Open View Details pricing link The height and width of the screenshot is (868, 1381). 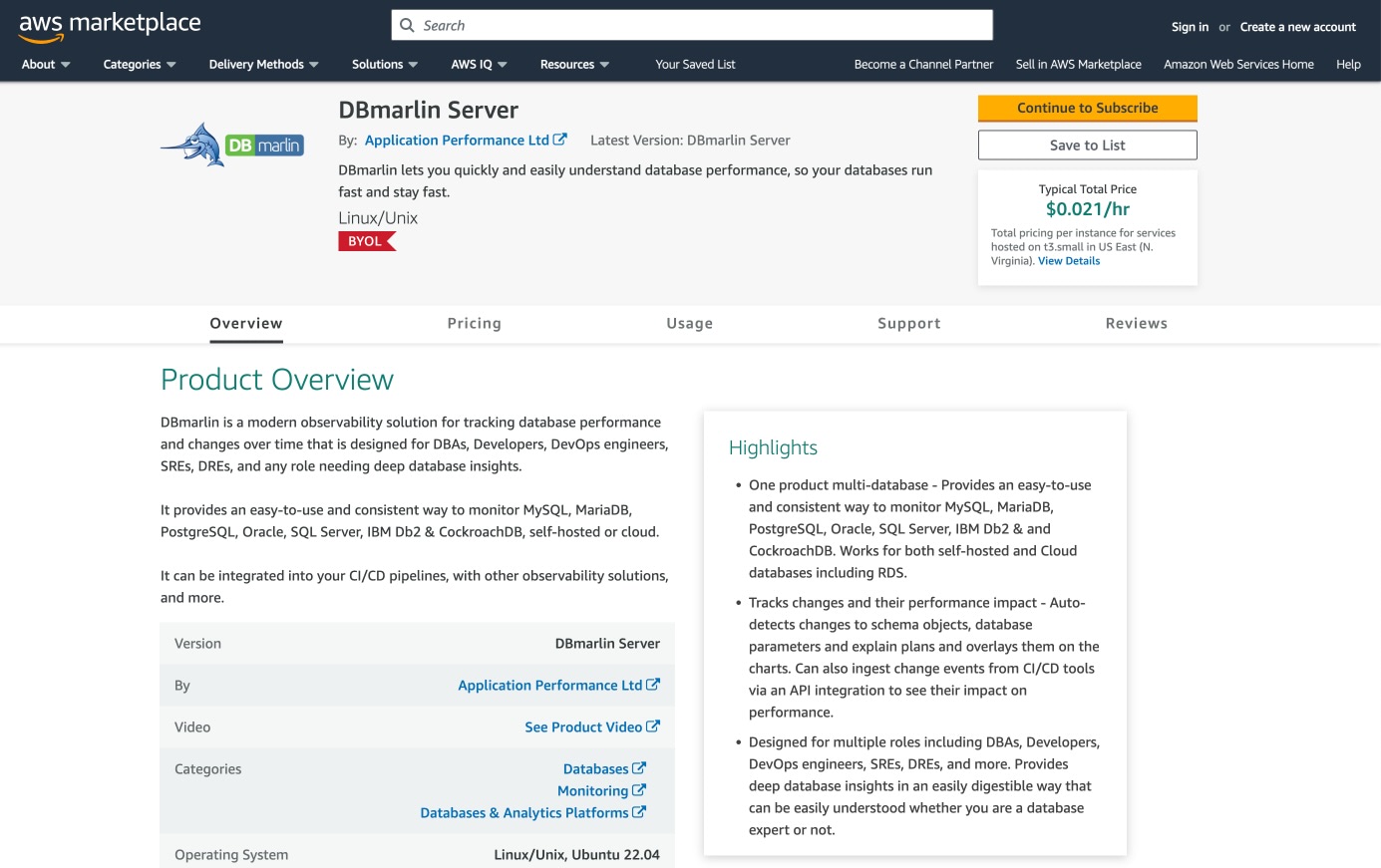[x=1069, y=261]
